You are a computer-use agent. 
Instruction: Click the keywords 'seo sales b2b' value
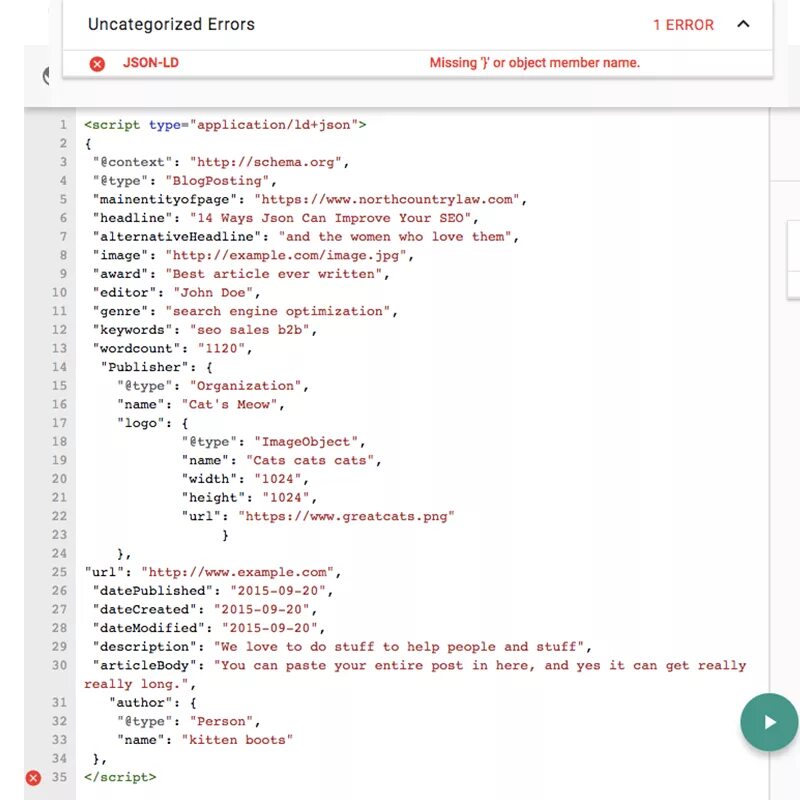click(249, 330)
